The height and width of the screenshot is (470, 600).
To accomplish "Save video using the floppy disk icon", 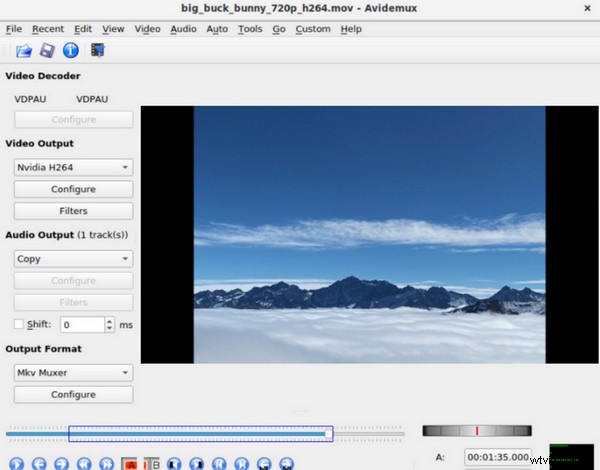I will click(47, 50).
